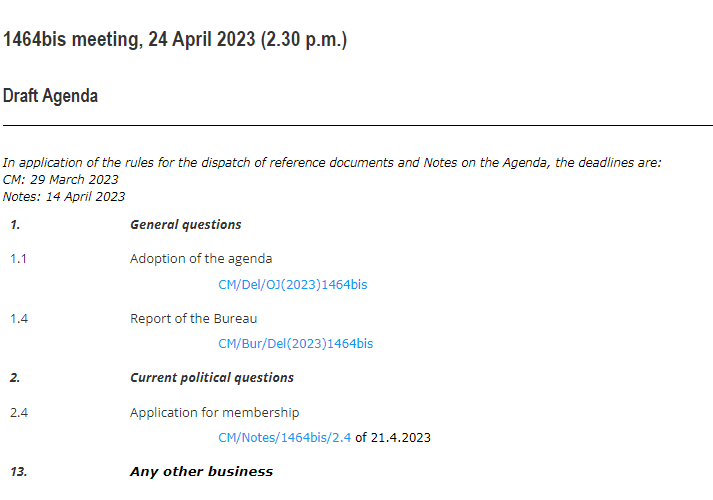Click the 'Report of the Bureau' item
The image size is (713, 500).
click(194, 319)
